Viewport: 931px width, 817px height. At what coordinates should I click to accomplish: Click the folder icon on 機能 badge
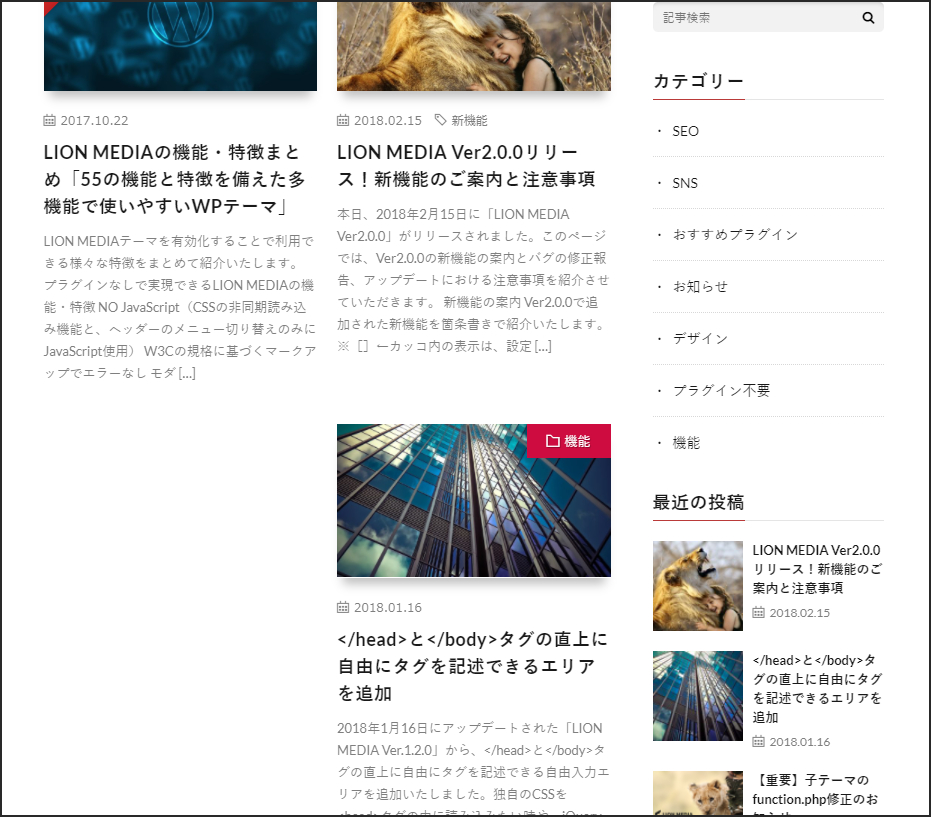coord(552,441)
